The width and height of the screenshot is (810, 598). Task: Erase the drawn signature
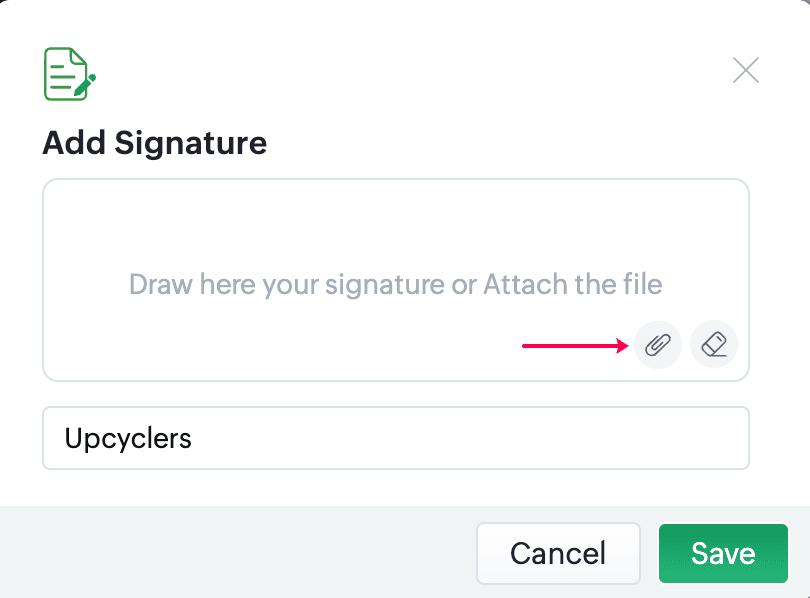(x=714, y=346)
